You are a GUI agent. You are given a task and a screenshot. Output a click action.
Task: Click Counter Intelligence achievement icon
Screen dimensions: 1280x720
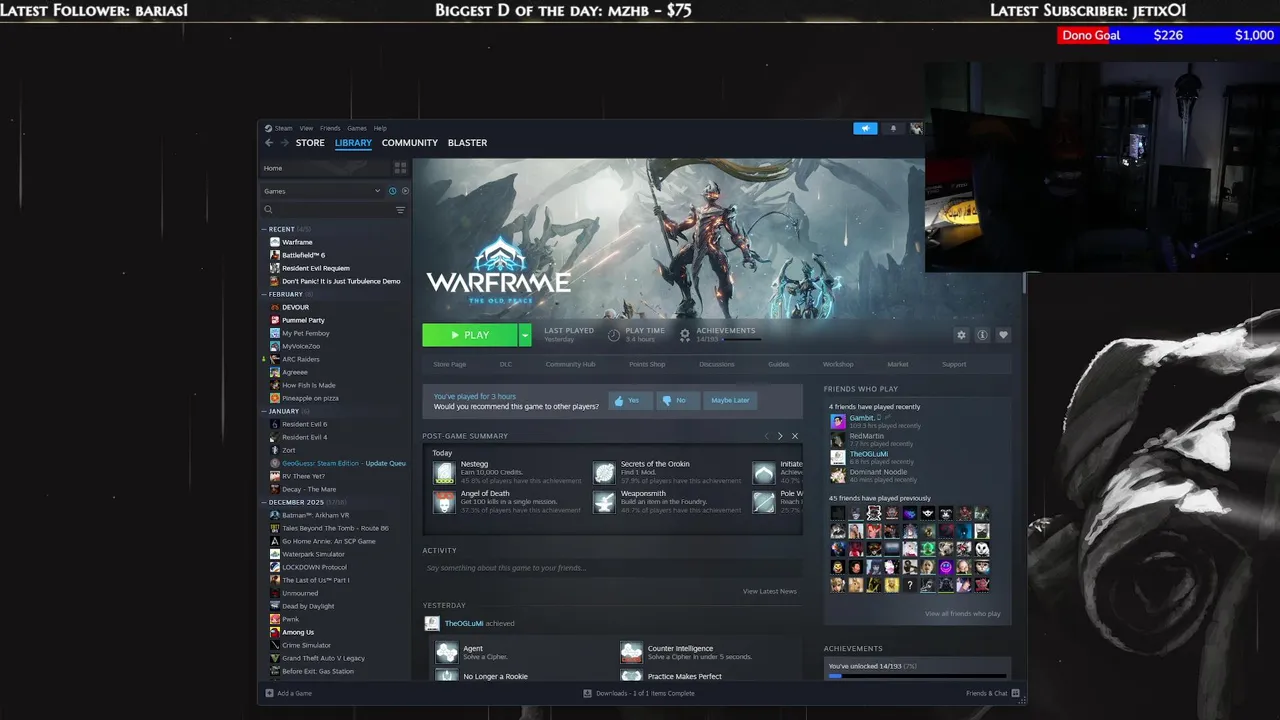[x=631, y=652]
